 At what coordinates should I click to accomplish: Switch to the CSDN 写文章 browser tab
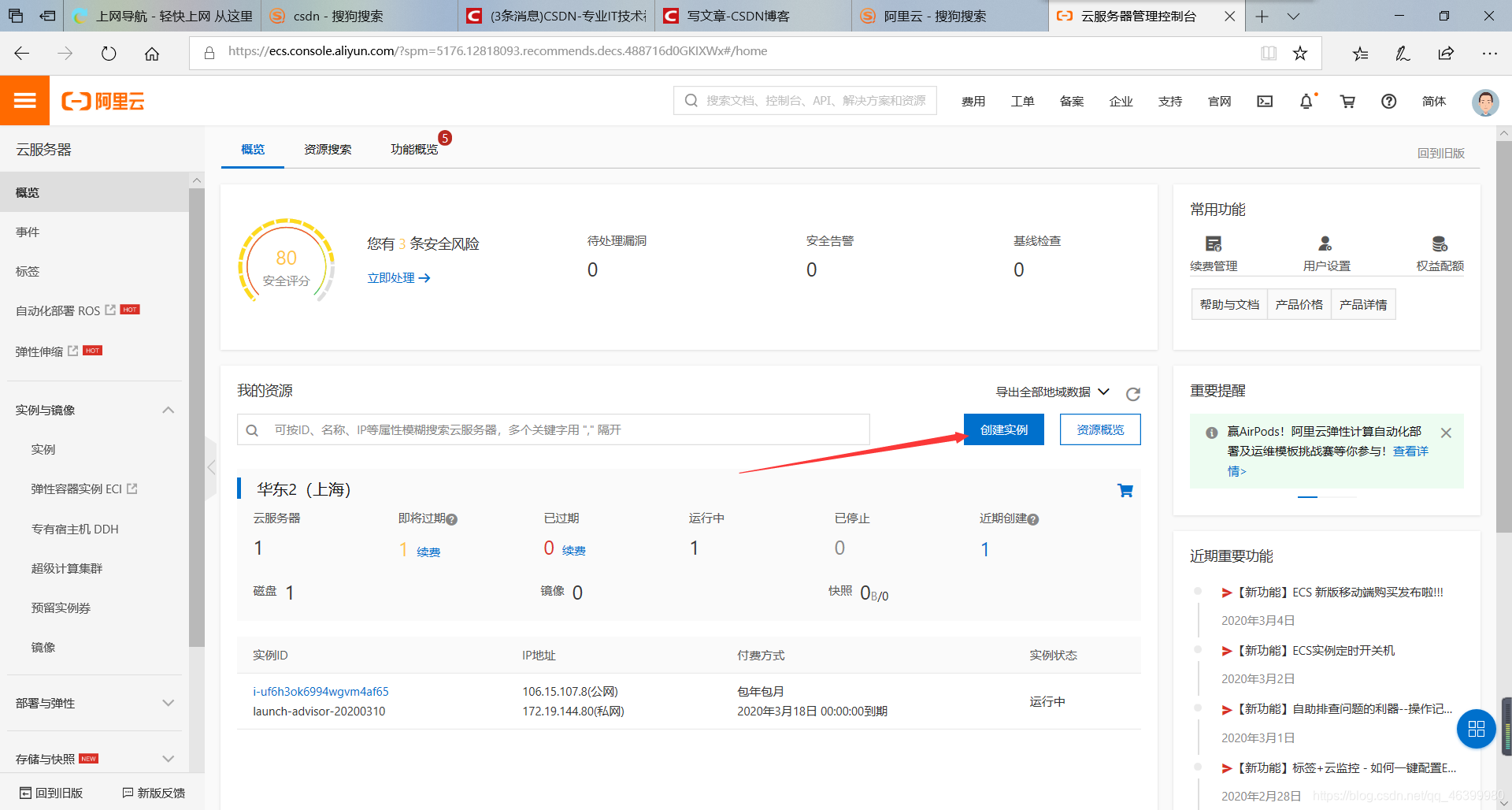click(752, 16)
